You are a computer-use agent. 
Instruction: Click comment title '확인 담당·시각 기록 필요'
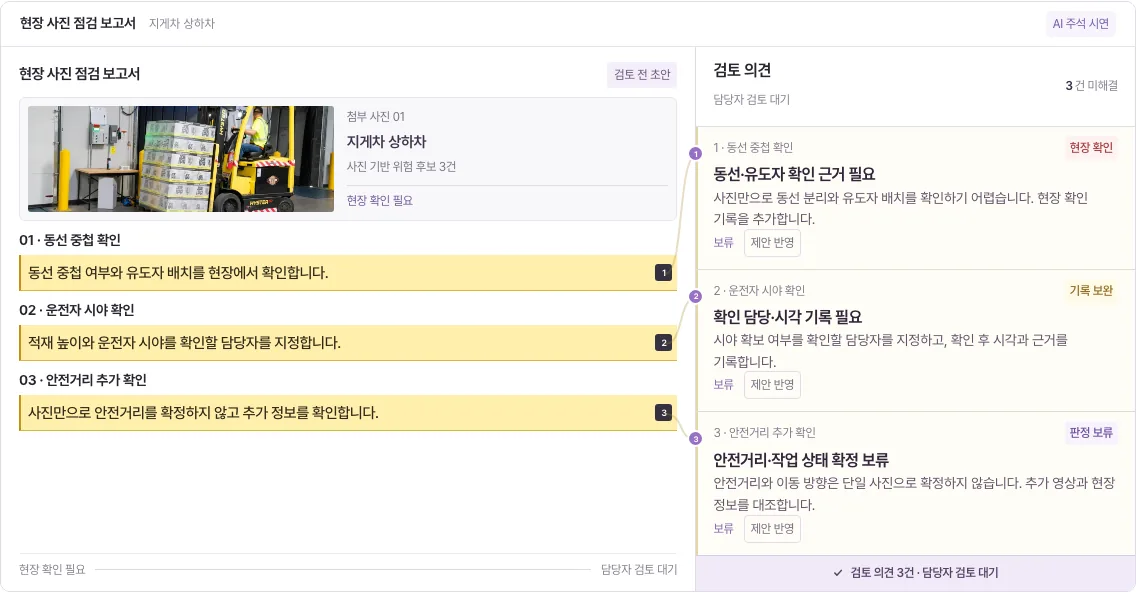coord(788,317)
